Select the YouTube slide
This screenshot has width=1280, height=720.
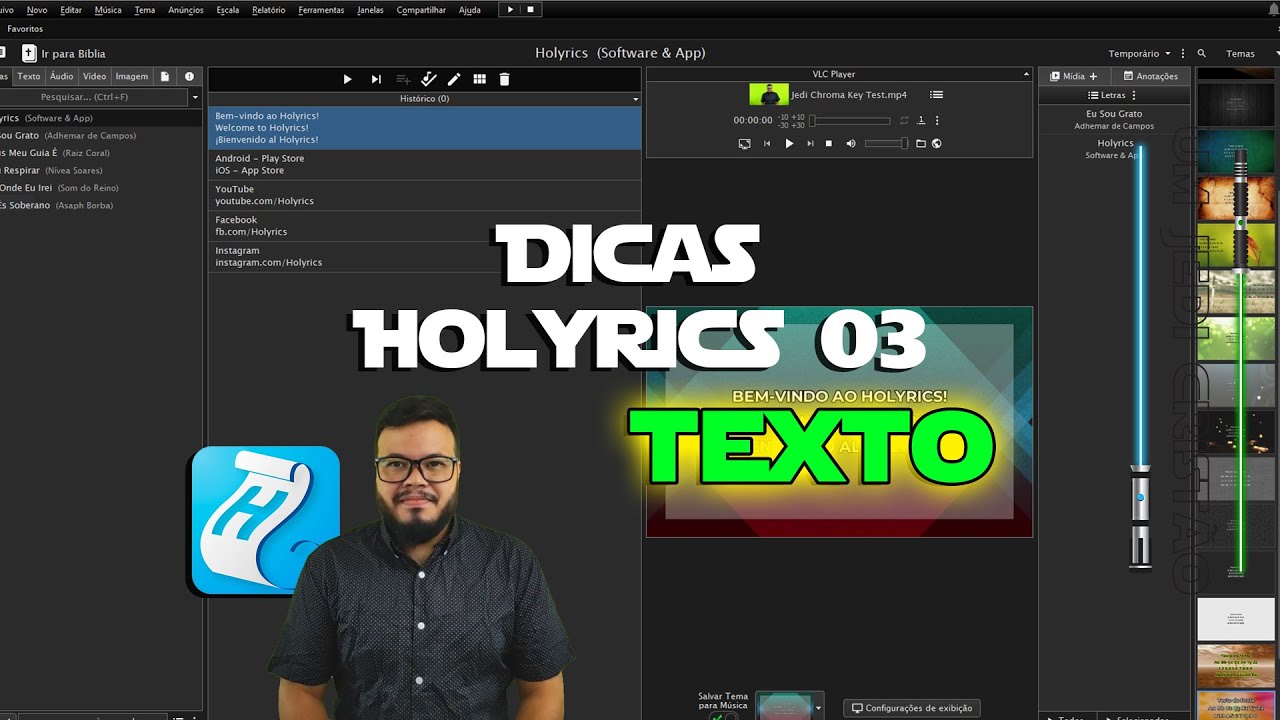click(424, 195)
